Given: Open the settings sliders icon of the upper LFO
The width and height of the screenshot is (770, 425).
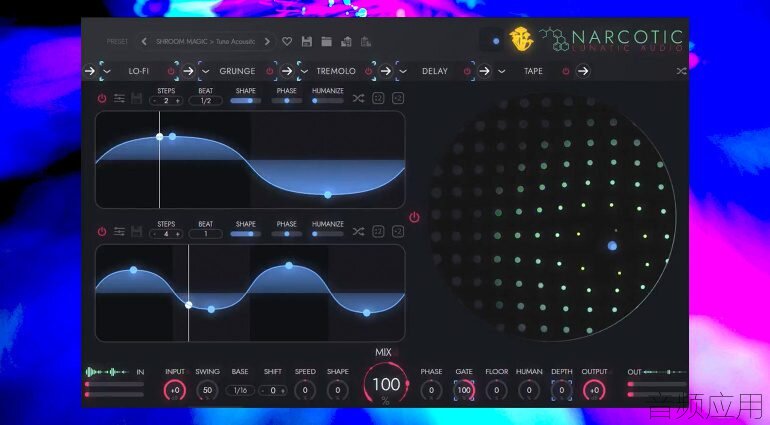Looking at the screenshot, I should (119, 98).
